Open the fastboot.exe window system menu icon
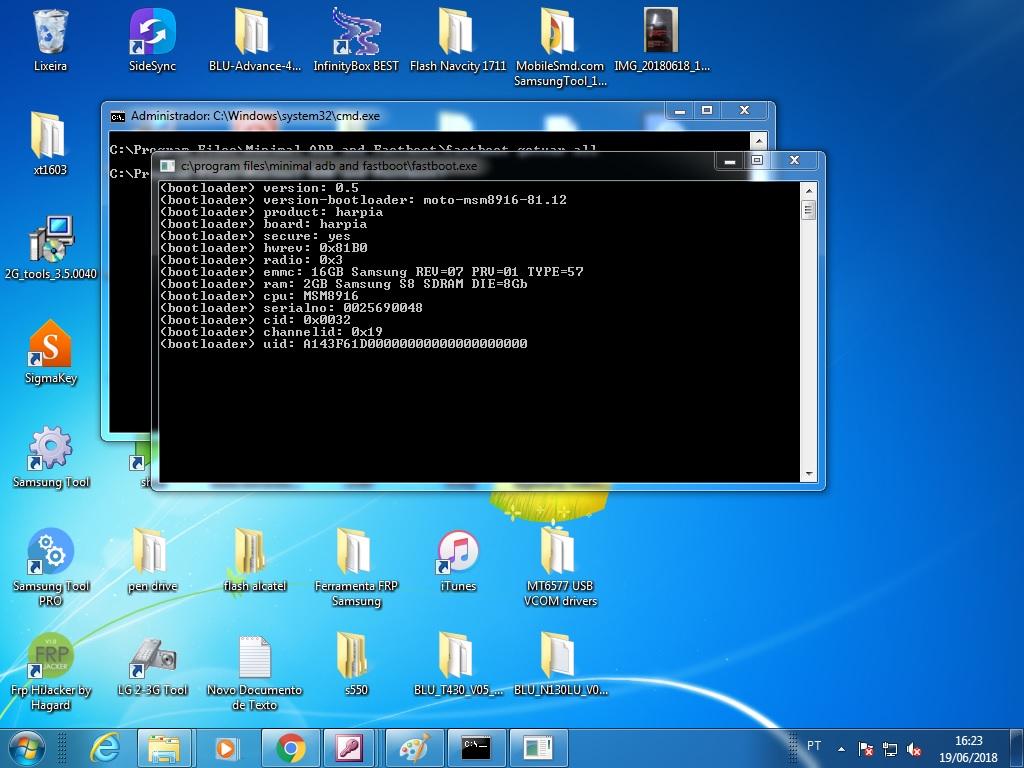The width and height of the screenshot is (1024, 768). (167, 166)
